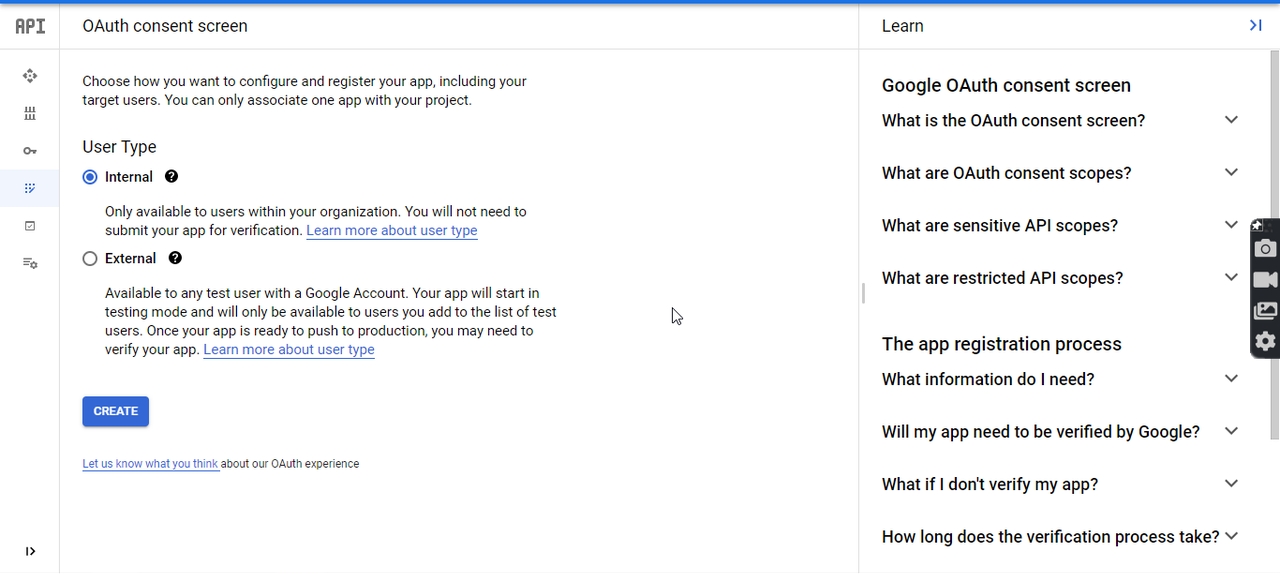Click the Page usage agreements sidebar icon

point(30,263)
